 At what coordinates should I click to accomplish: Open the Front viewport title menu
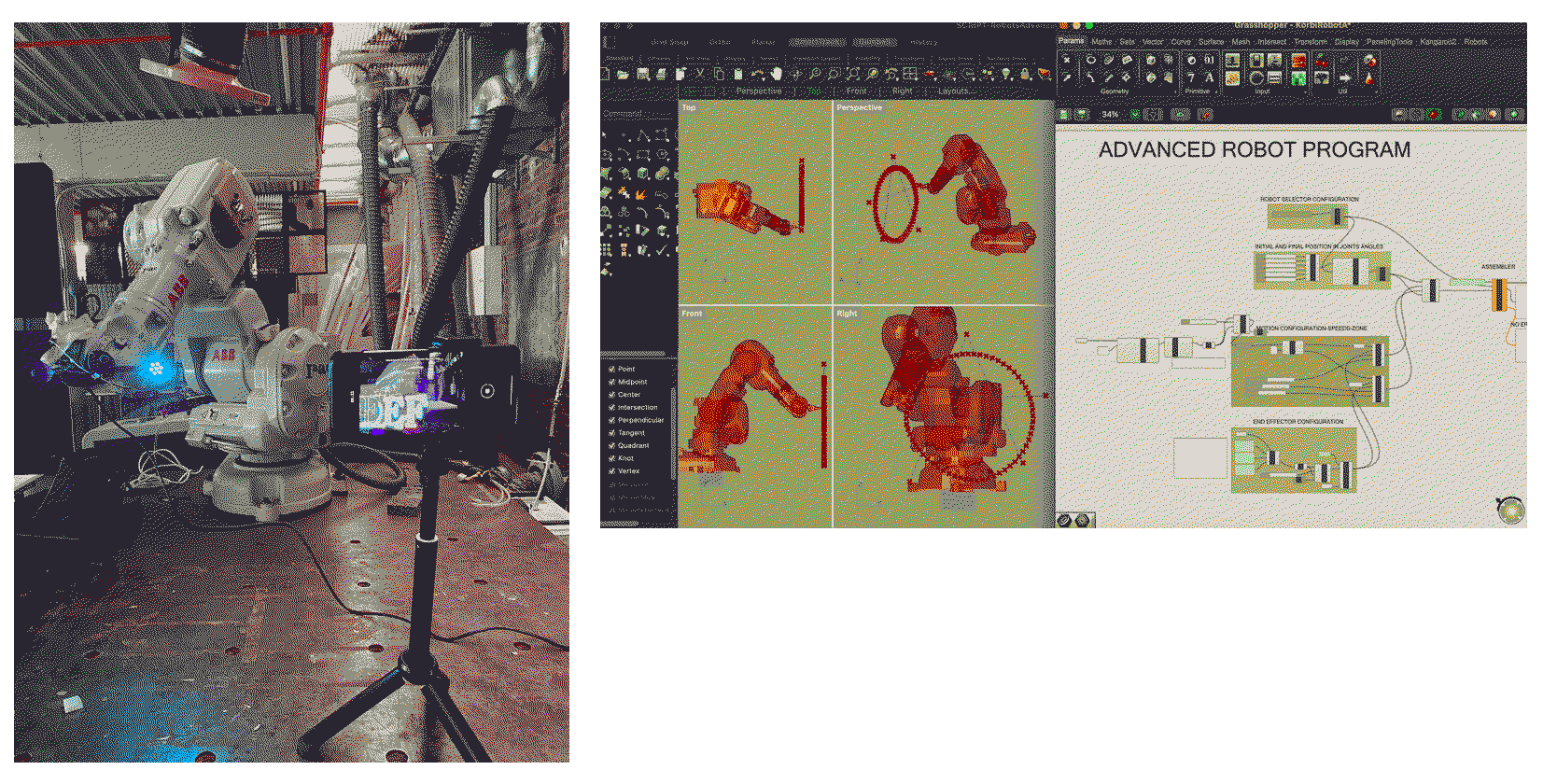(x=692, y=313)
